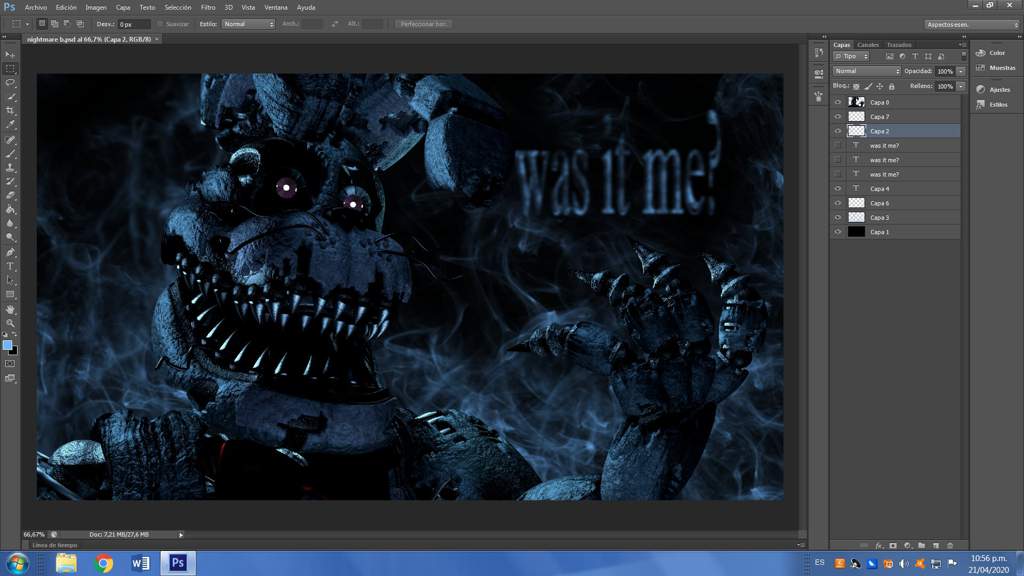The height and width of the screenshot is (576, 1024).
Task: Open Google Chrome from the taskbar
Action: [x=103, y=563]
